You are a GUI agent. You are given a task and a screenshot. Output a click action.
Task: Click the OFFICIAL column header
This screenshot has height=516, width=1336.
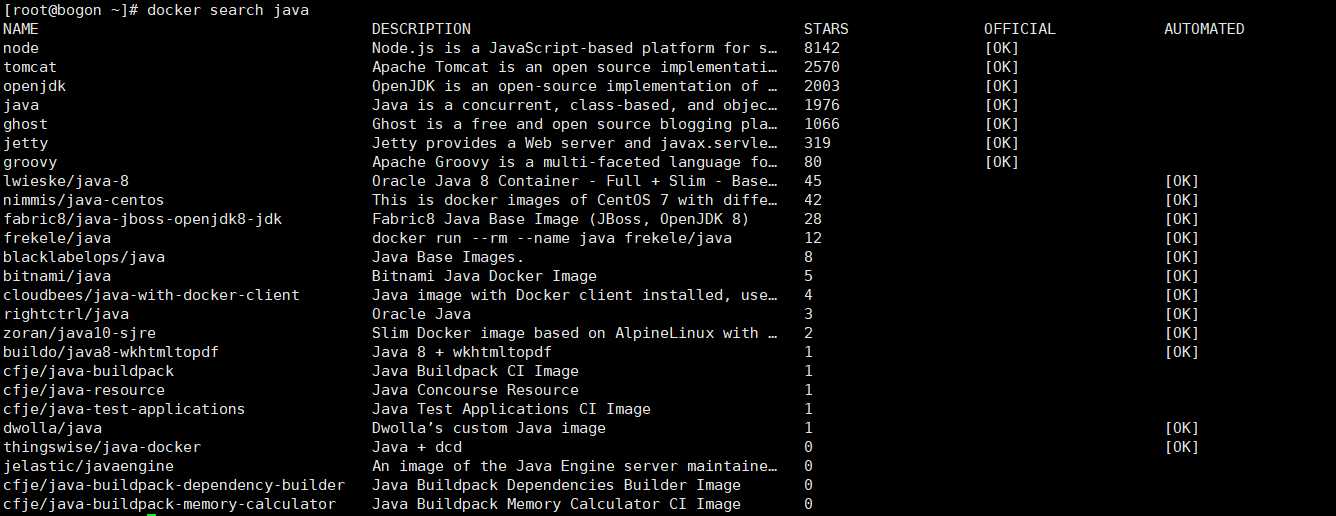click(1020, 29)
